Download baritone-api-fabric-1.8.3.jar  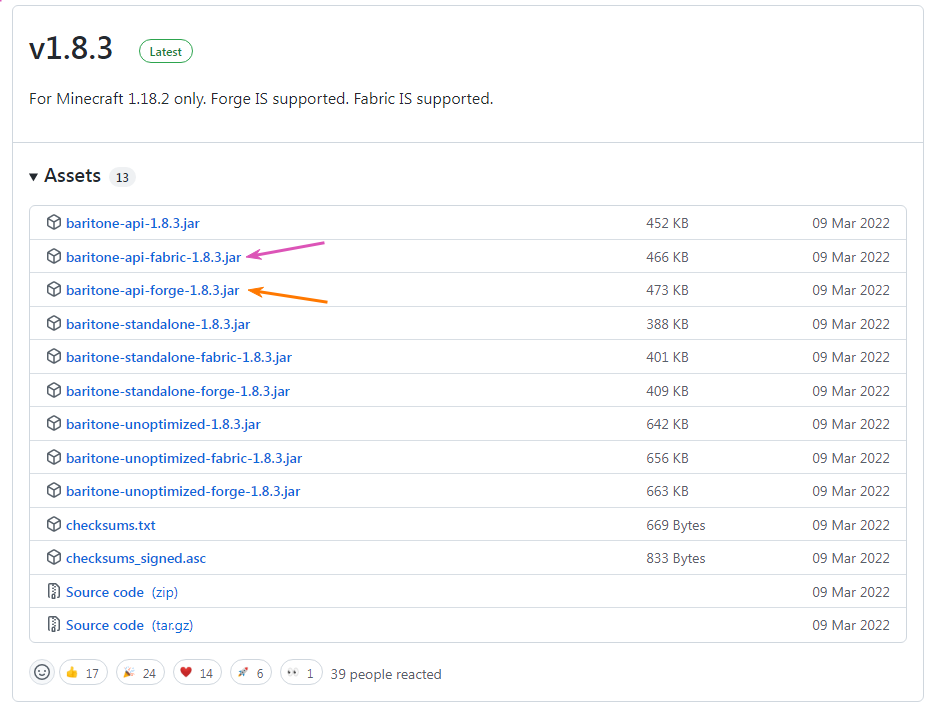[153, 257]
